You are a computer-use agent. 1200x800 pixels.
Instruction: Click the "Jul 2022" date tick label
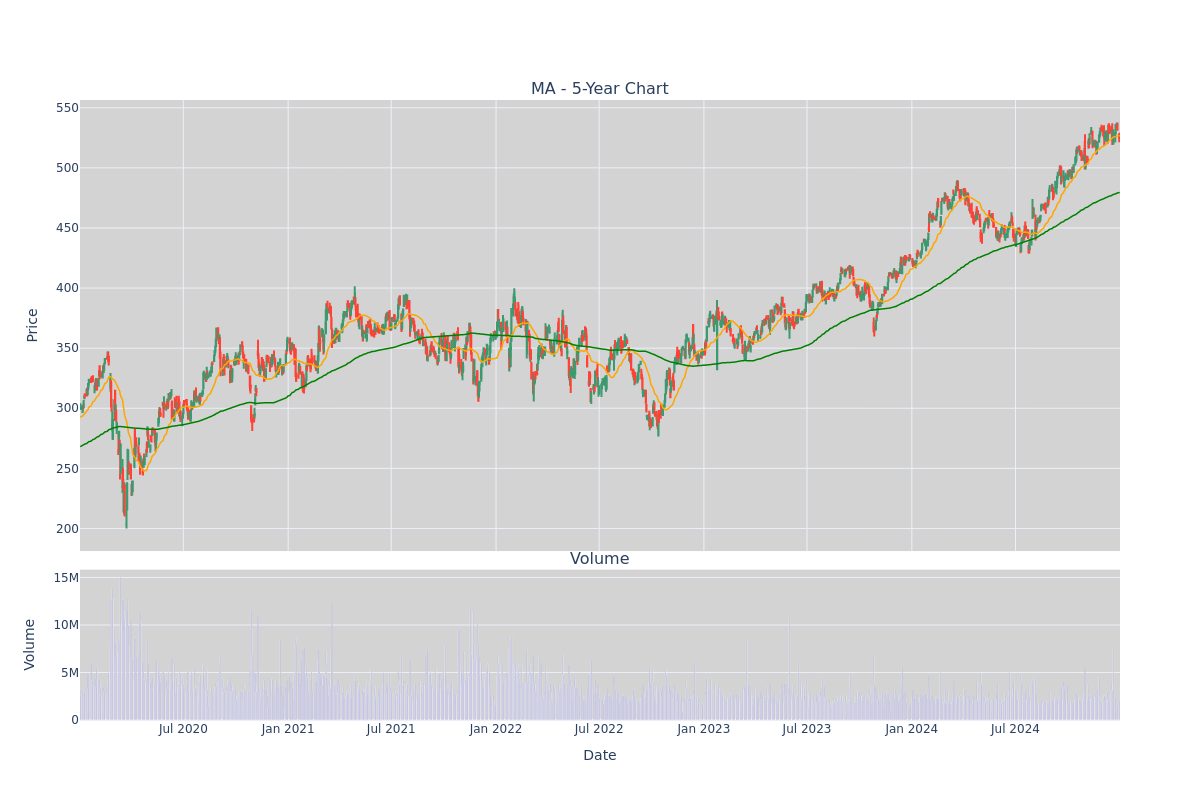[599, 729]
